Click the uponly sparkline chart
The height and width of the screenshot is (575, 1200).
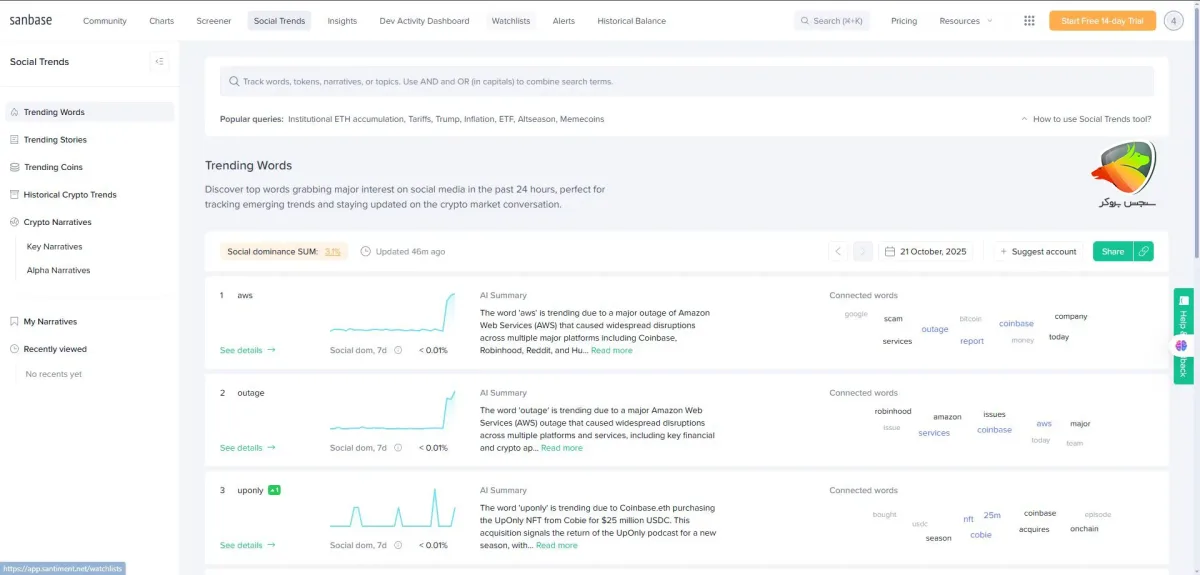[392, 508]
